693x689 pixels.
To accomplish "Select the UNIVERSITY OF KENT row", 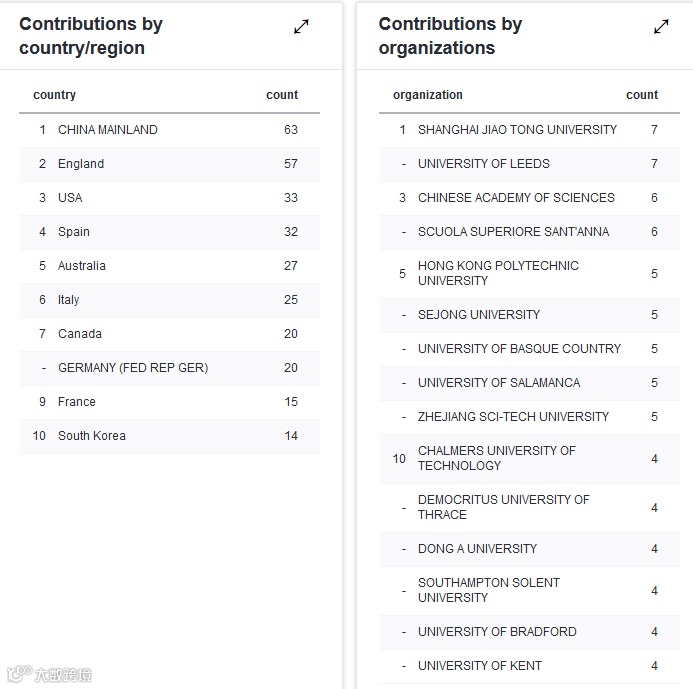I will tap(480, 666).
